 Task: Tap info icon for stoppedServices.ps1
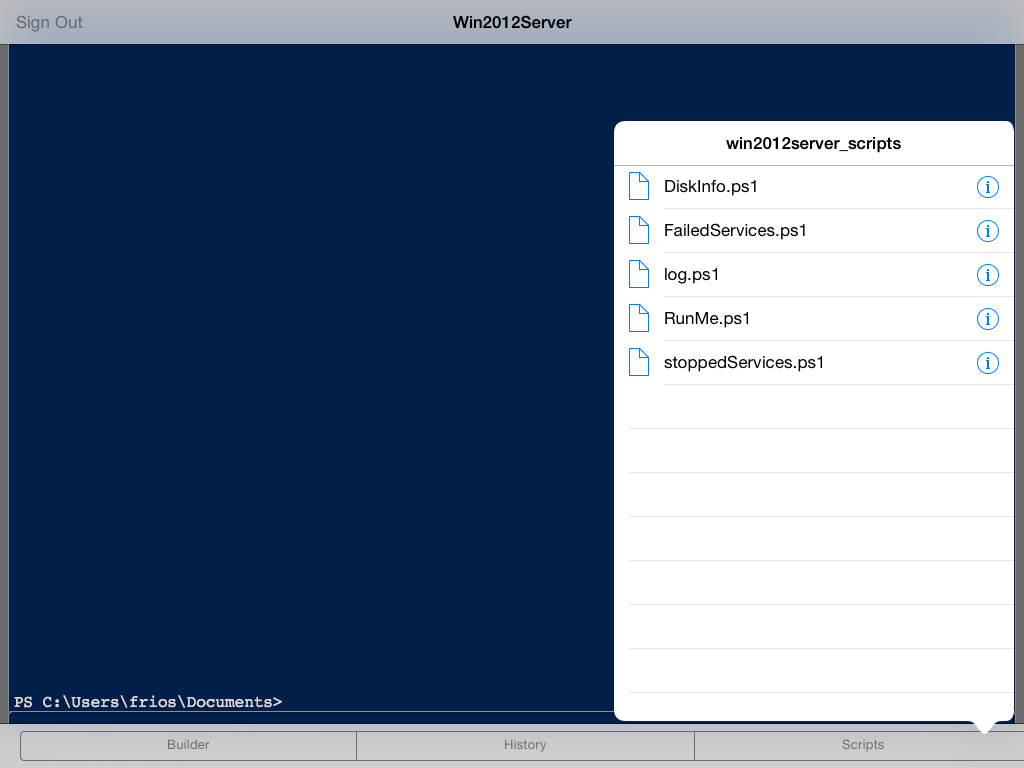click(987, 362)
